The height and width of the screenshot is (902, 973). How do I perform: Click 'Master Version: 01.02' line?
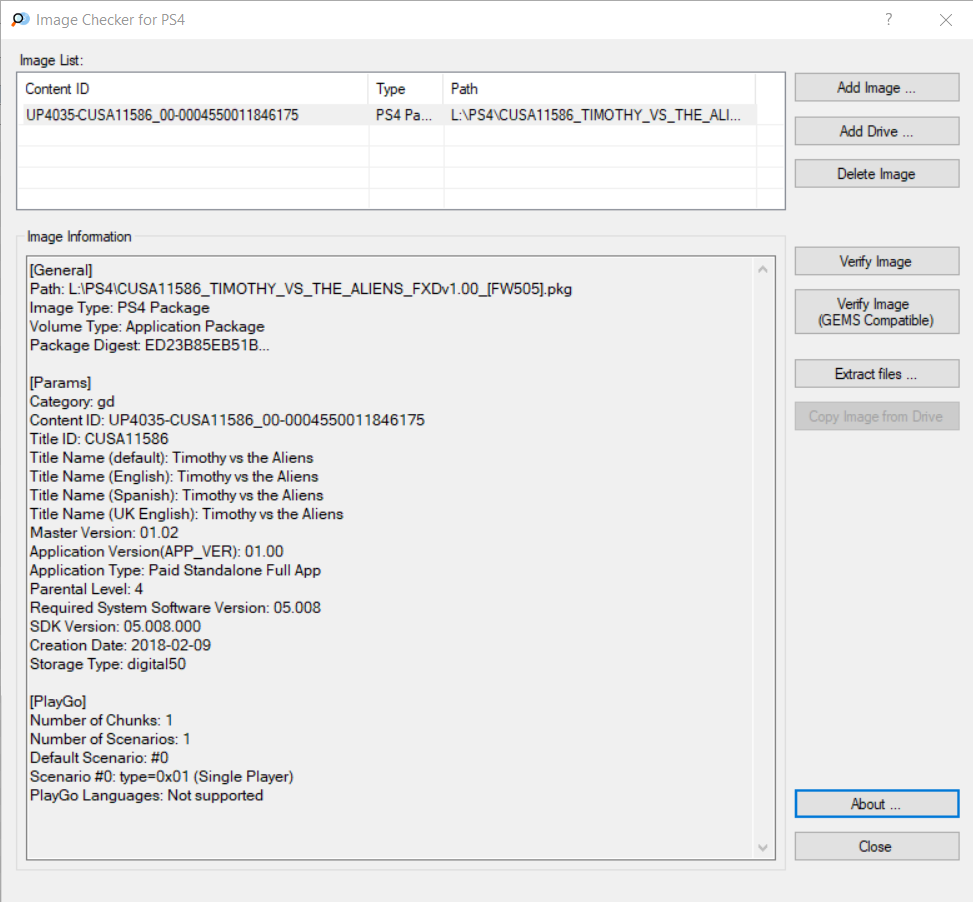104,532
